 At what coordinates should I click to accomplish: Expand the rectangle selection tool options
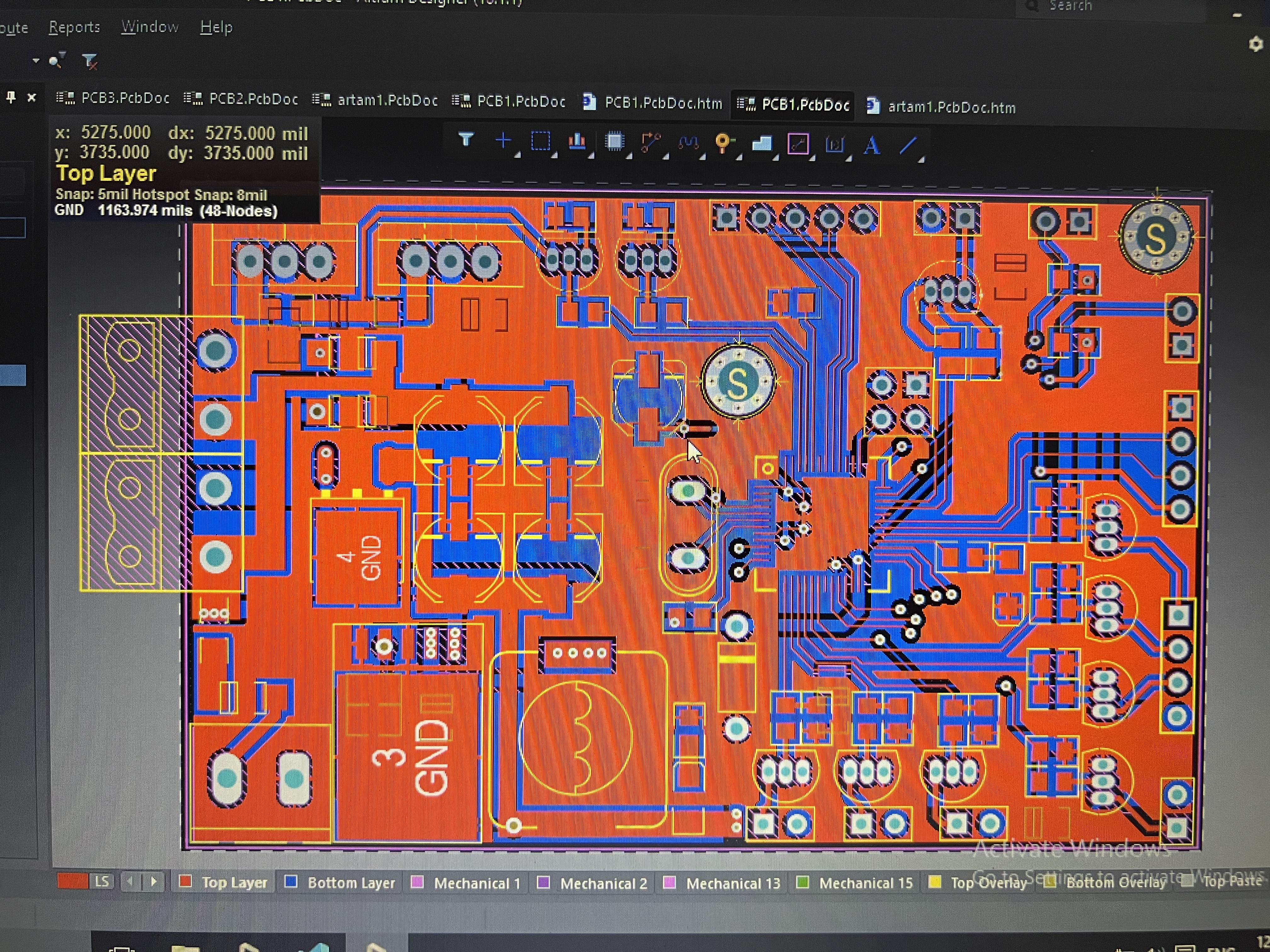(x=554, y=155)
